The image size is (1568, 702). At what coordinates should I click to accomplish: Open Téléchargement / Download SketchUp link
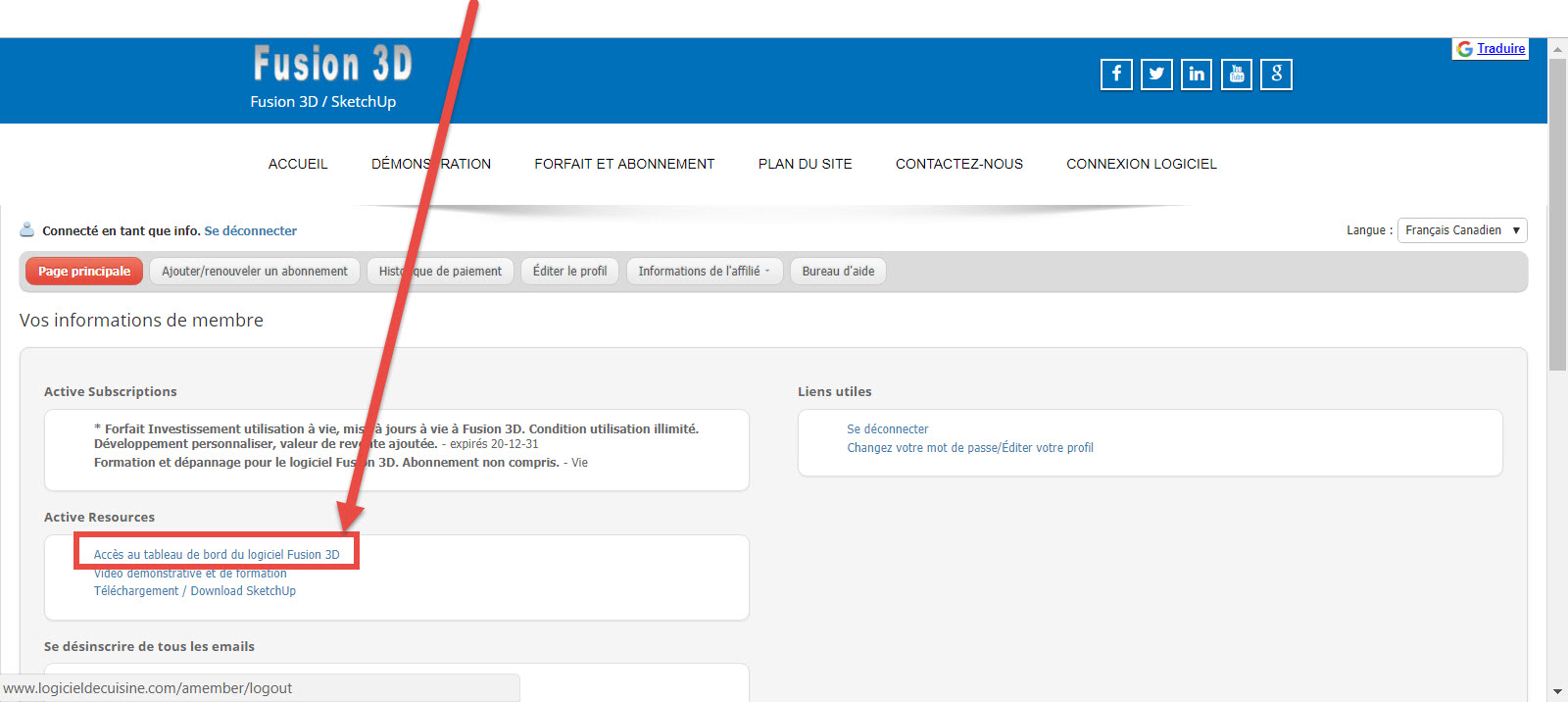tap(195, 591)
